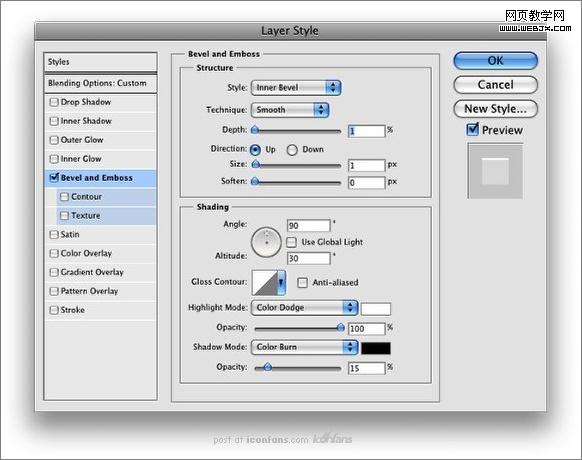Viewport: 582px width, 460px height.
Task: Enable the Inner Shadow checkbox
Action: (x=54, y=121)
